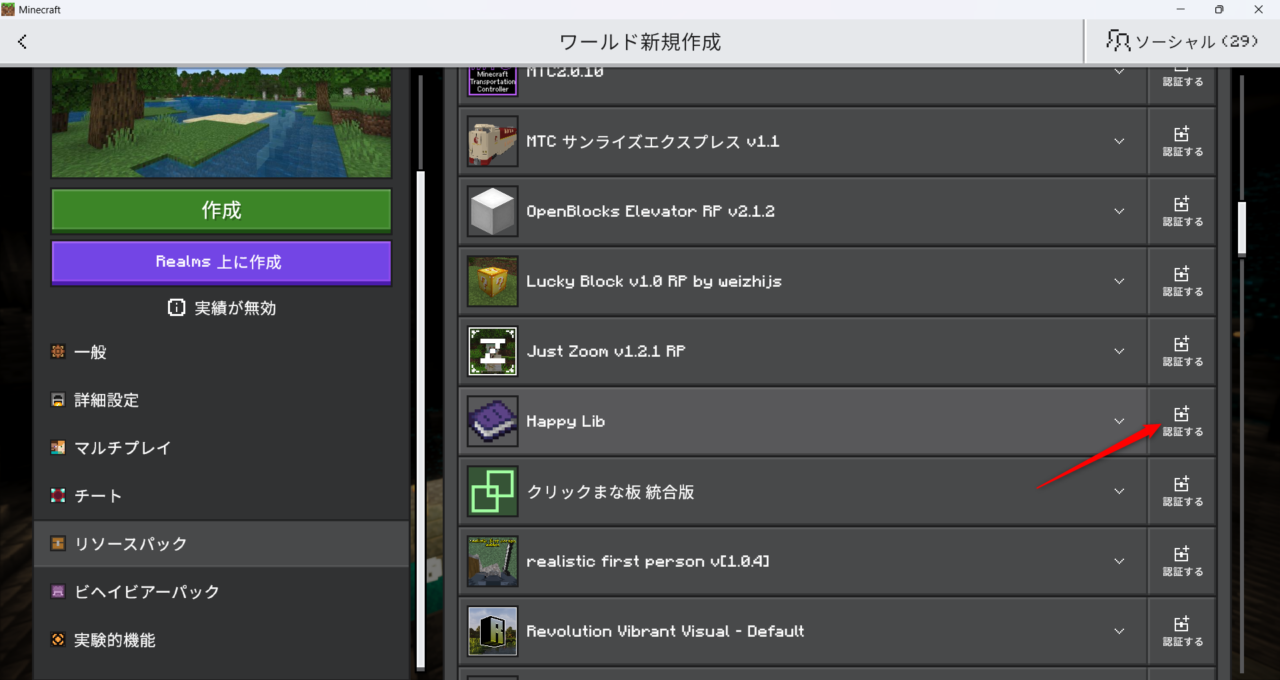The width and height of the screenshot is (1280, 680).
Task: Activate OpenBlocks Elevator RP v2.1.2
Action: coord(1182,211)
